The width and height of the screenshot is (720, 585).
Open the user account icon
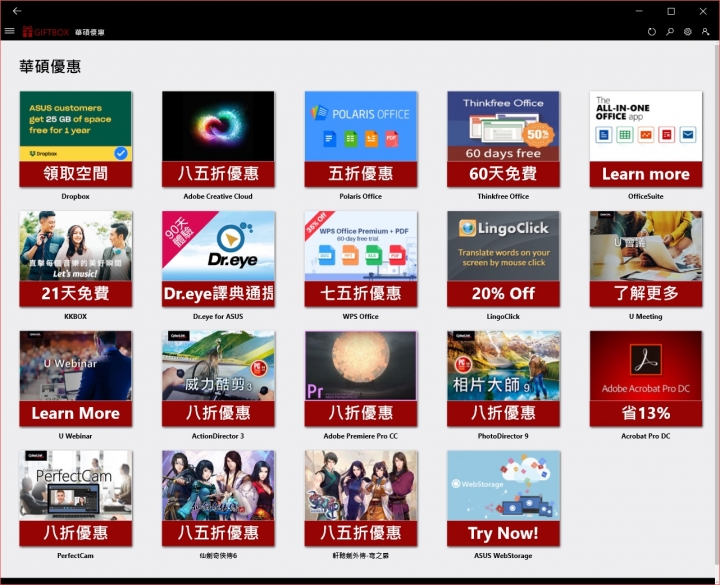tap(705, 32)
